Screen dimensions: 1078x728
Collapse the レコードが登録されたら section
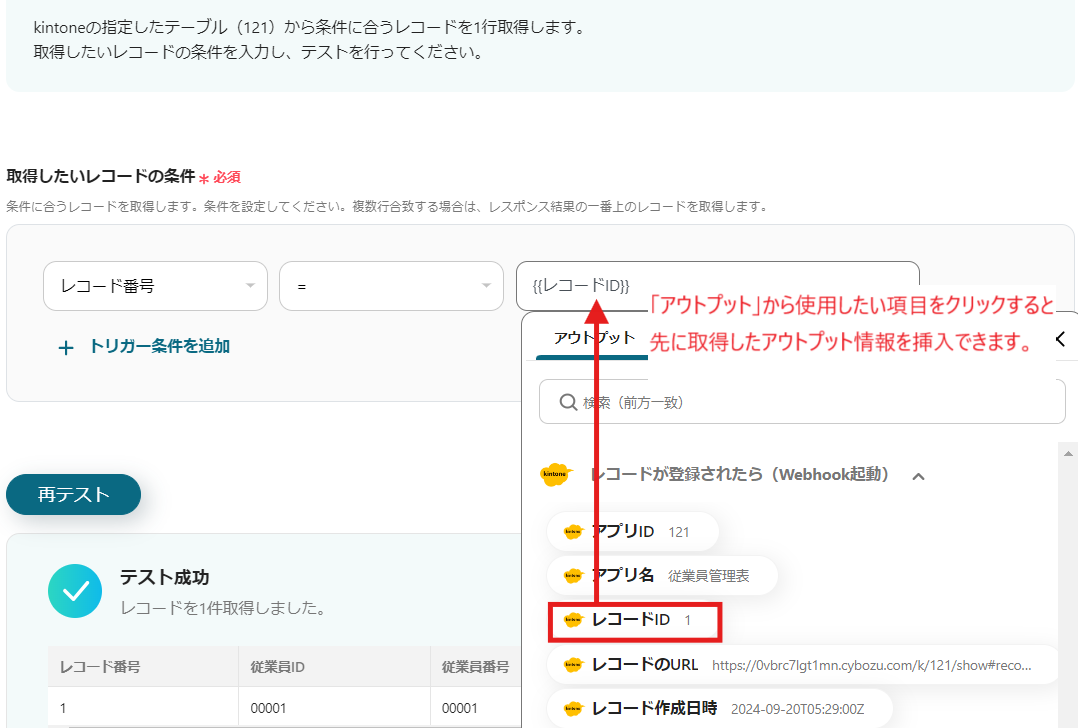click(918, 476)
